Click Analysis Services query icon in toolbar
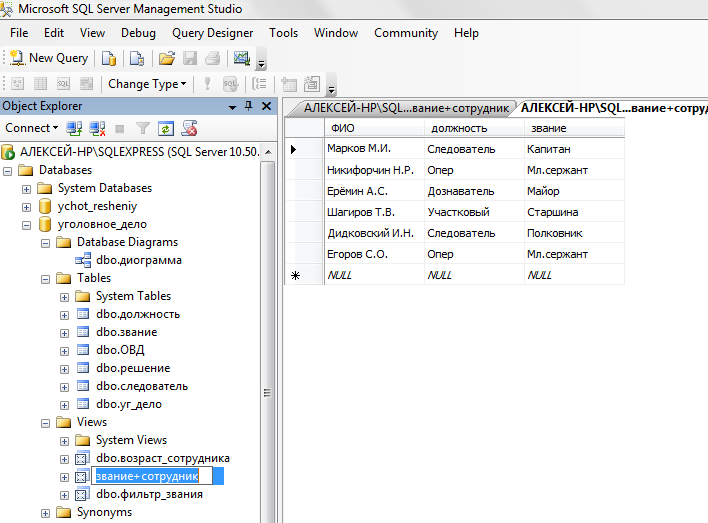 pos(137,58)
